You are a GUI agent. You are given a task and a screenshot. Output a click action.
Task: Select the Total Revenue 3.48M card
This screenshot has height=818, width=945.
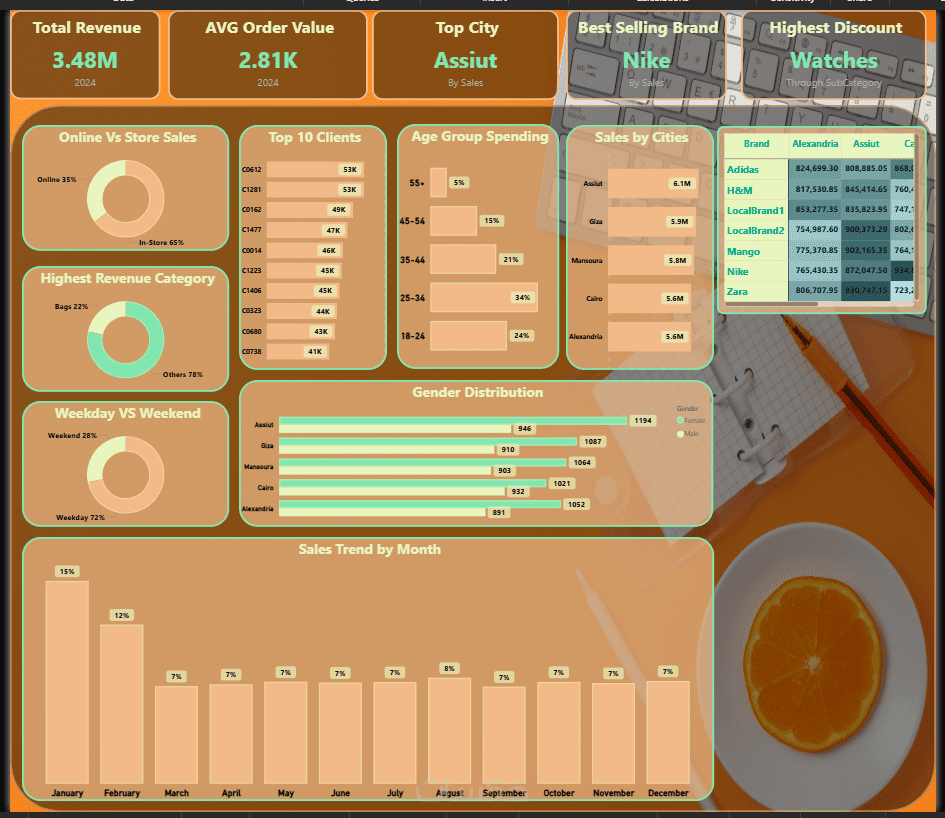click(x=85, y=55)
